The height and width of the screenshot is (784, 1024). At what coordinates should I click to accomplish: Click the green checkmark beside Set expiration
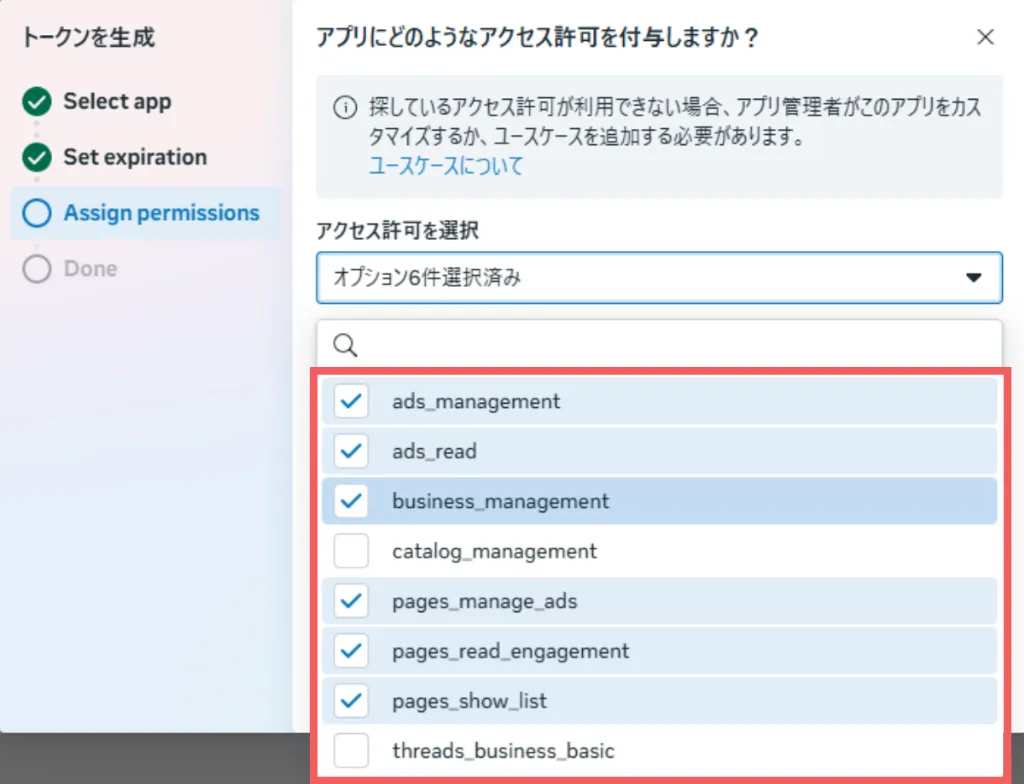tap(37, 158)
